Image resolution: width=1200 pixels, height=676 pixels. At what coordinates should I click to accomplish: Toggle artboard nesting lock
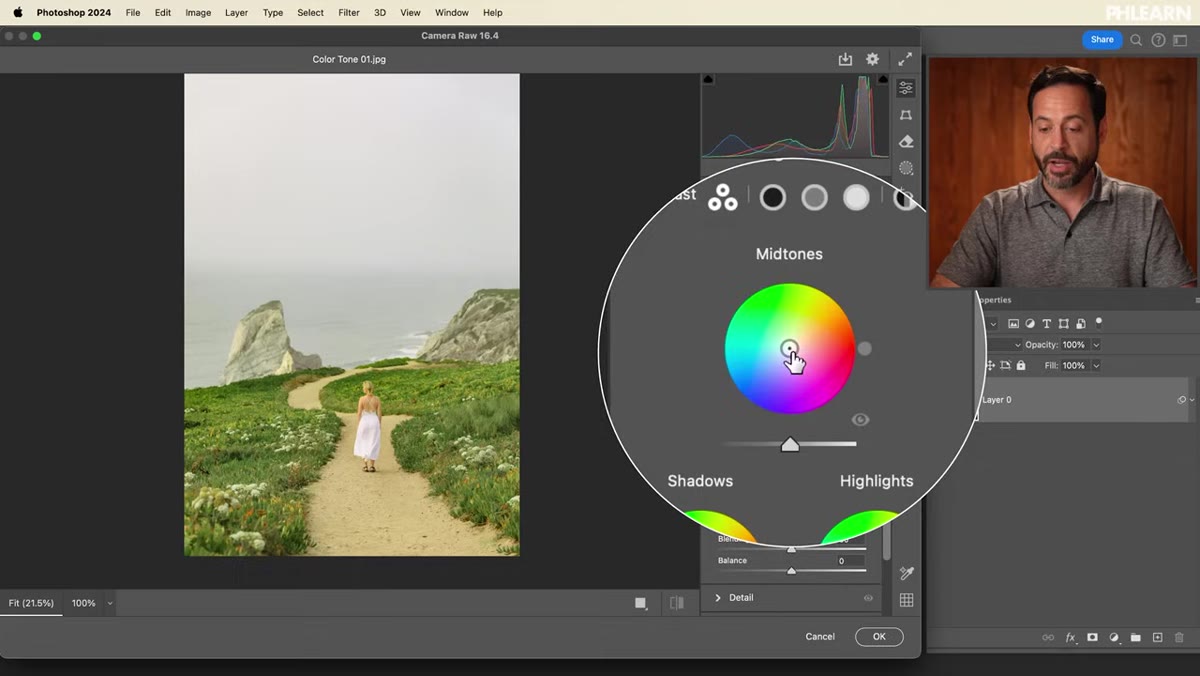pos(1006,366)
